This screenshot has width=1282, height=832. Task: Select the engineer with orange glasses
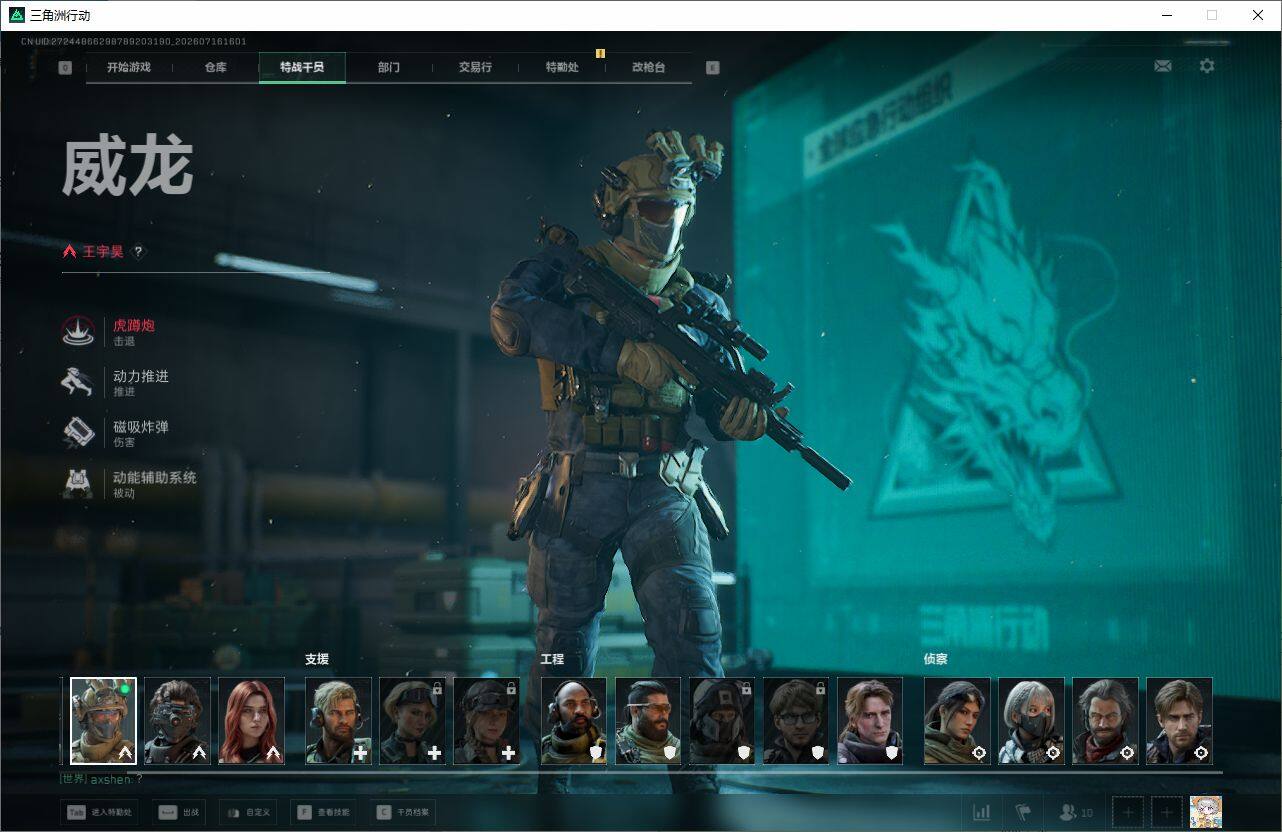648,721
